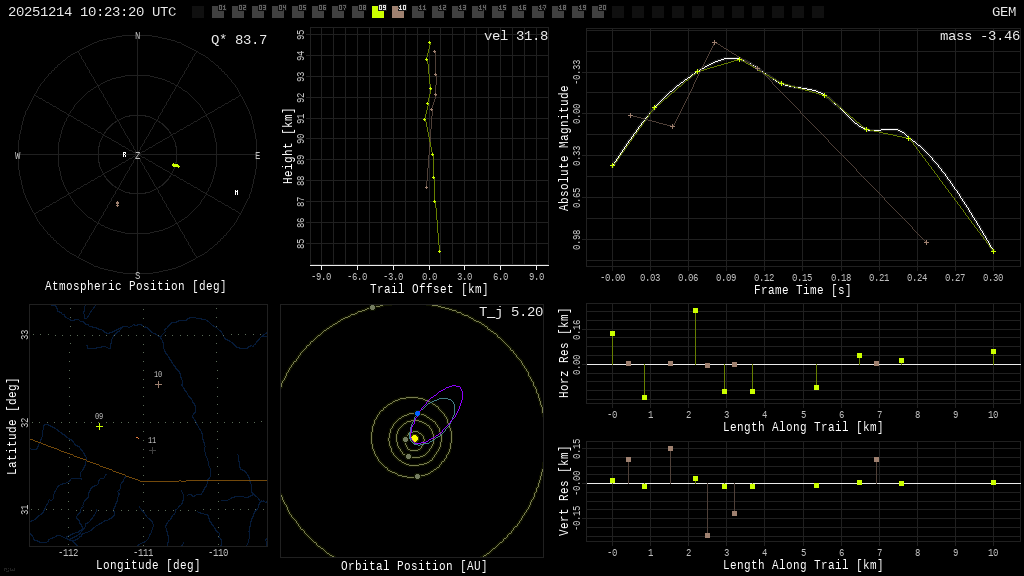The width and height of the screenshot is (1024, 576).
Task: Click the Z zenith marker in polar plot
Action: point(137,156)
